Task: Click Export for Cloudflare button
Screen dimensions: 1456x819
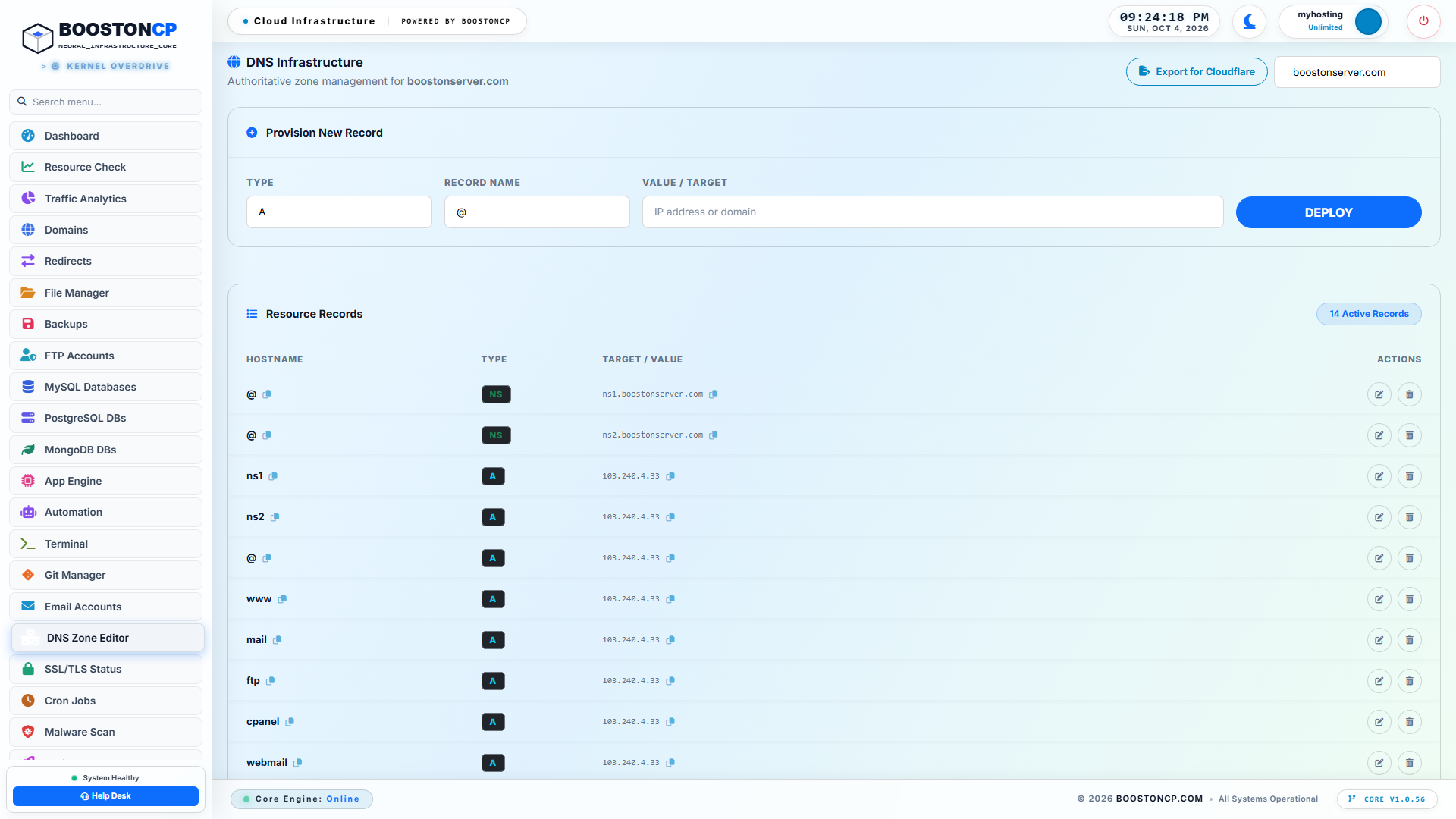Action: tap(1197, 72)
